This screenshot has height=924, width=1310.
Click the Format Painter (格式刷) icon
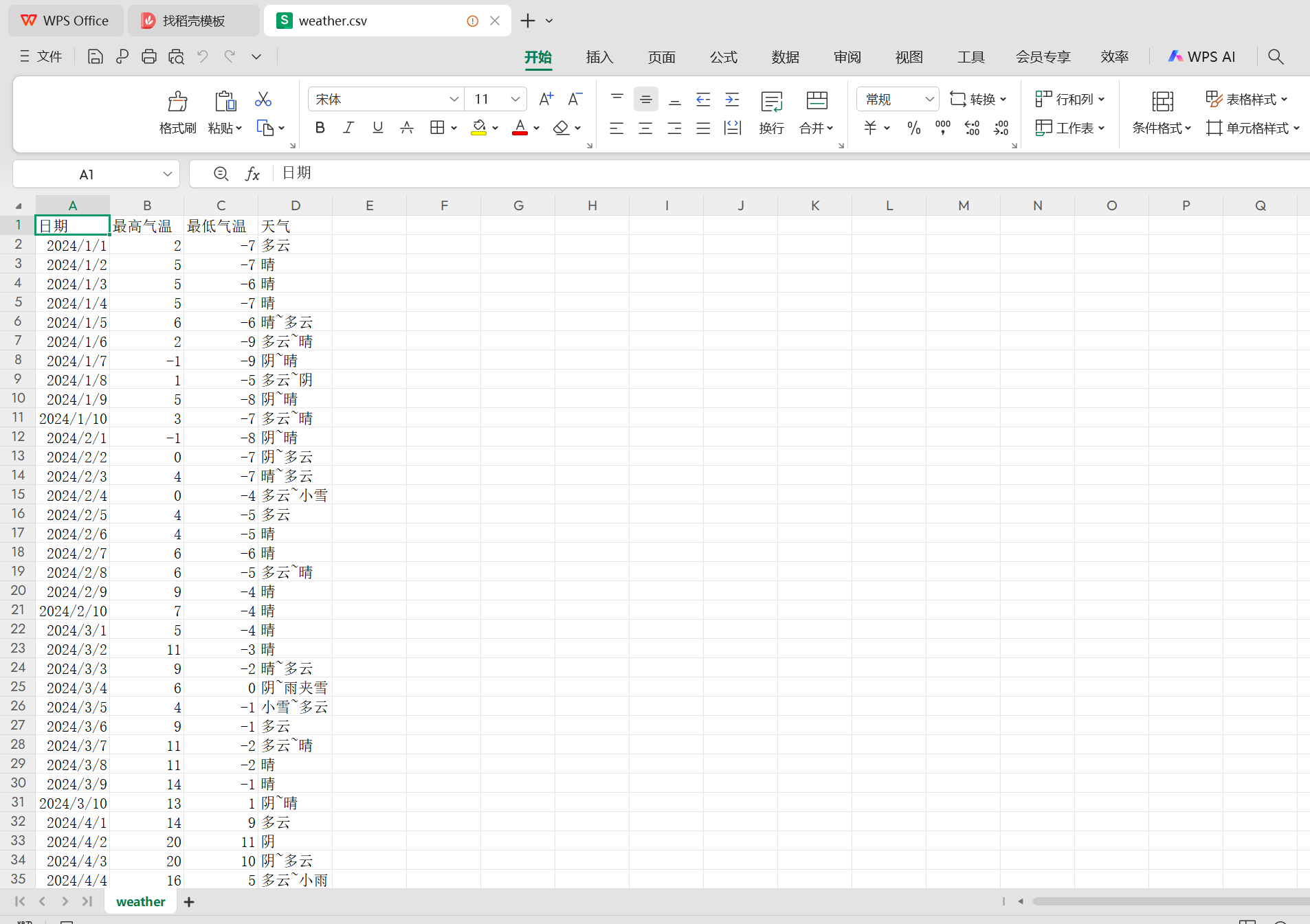click(x=178, y=101)
